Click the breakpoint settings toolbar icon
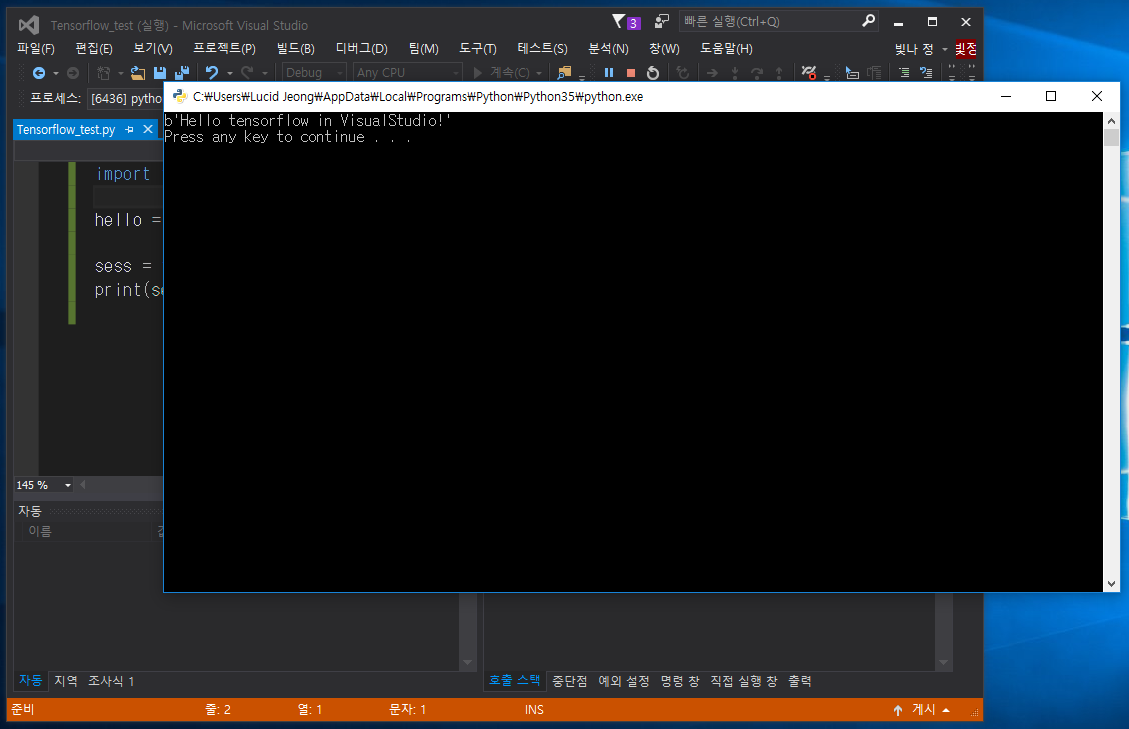The width and height of the screenshot is (1129, 729). (809, 73)
